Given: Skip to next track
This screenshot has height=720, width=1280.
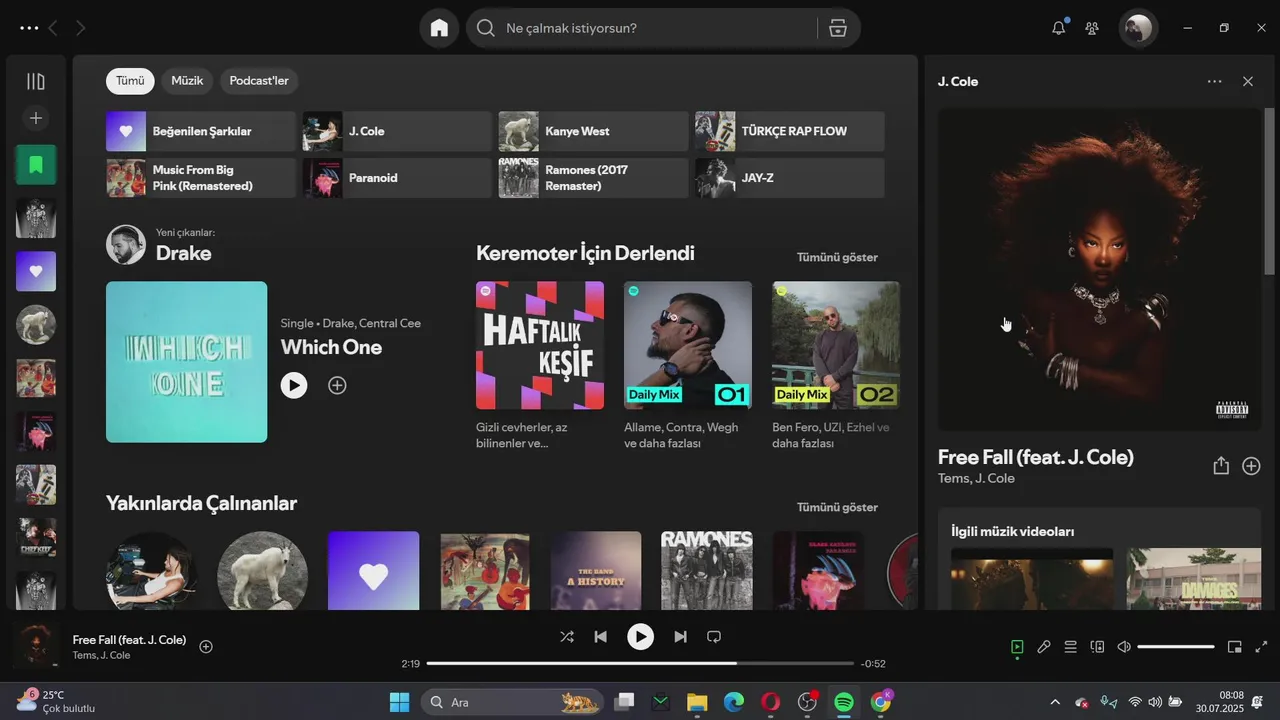Looking at the screenshot, I should pos(680,636).
